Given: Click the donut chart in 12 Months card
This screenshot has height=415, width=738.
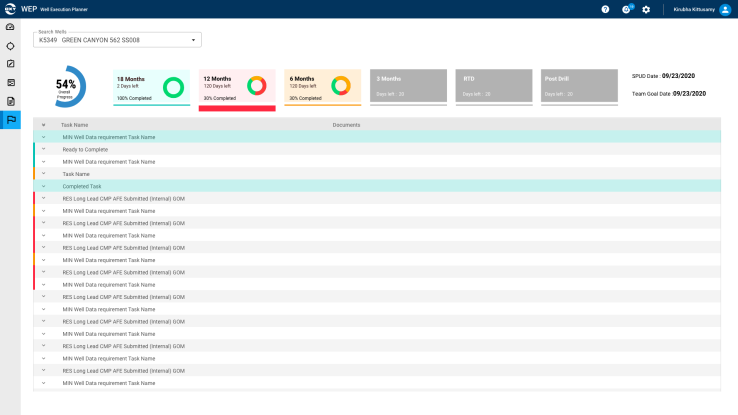Looking at the screenshot, I should tap(257, 86).
